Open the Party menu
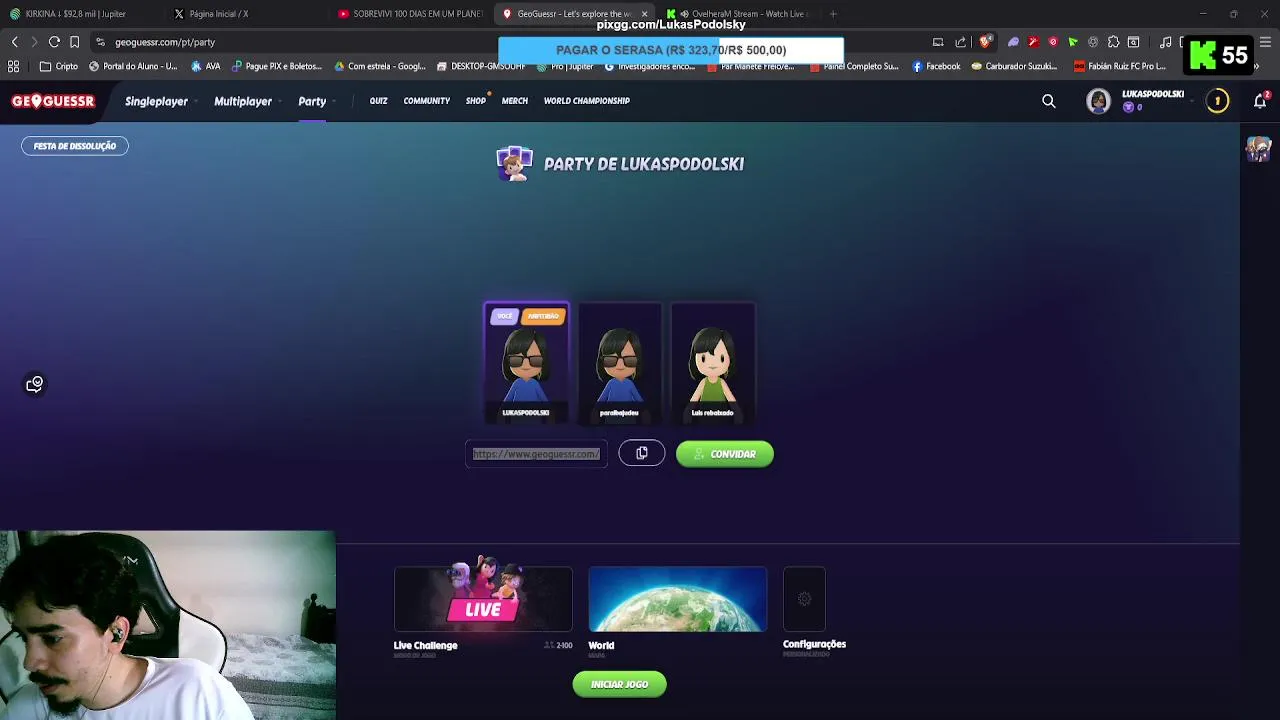The height and width of the screenshot is (720, 1280). [312, 101]
